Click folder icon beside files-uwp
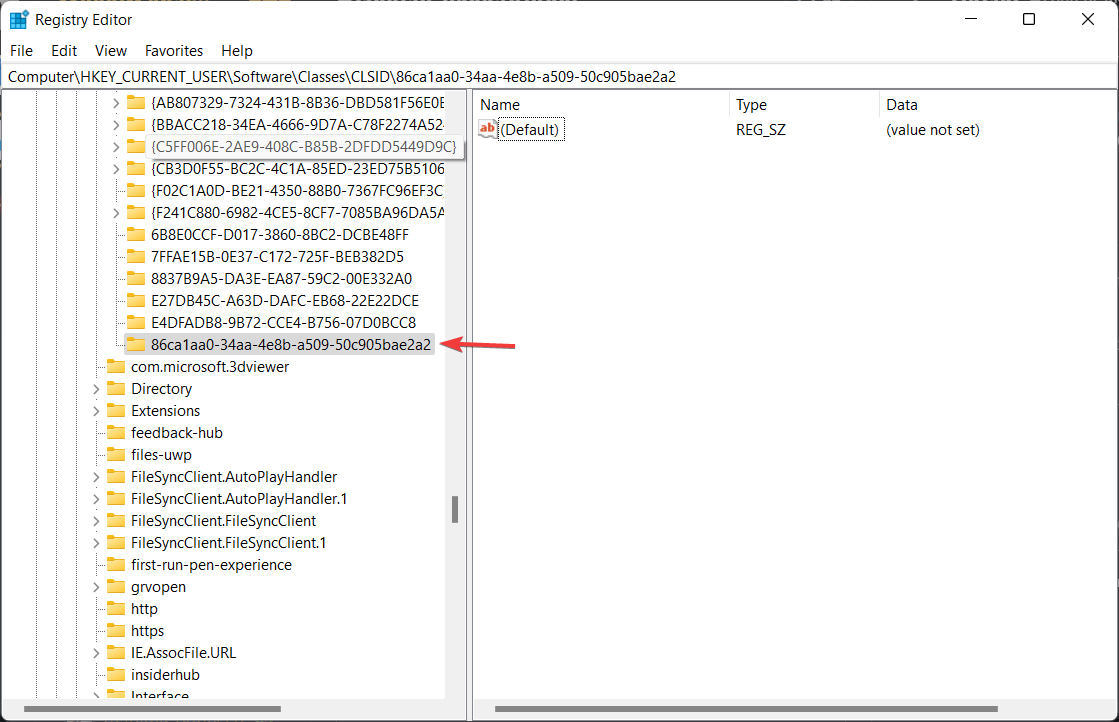Screen dimensions: 1119x722 click(116, 455)
